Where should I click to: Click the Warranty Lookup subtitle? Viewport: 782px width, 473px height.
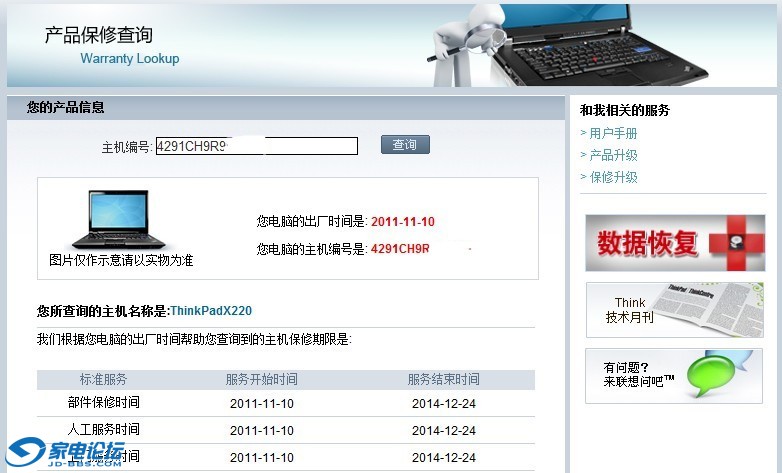point(130,58)
